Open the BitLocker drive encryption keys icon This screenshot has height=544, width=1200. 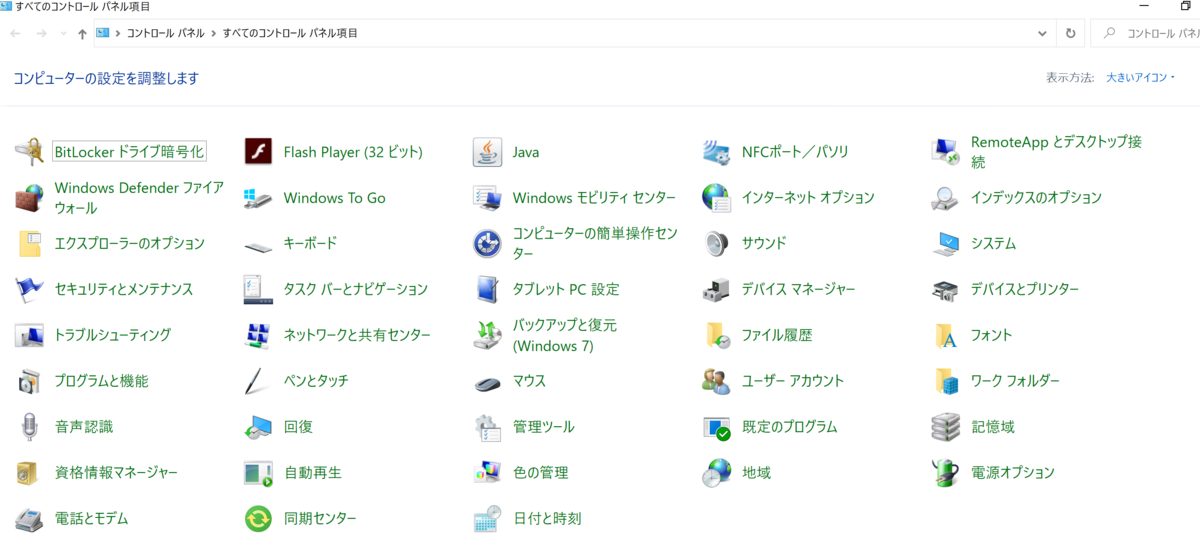[x=29, y=152]
